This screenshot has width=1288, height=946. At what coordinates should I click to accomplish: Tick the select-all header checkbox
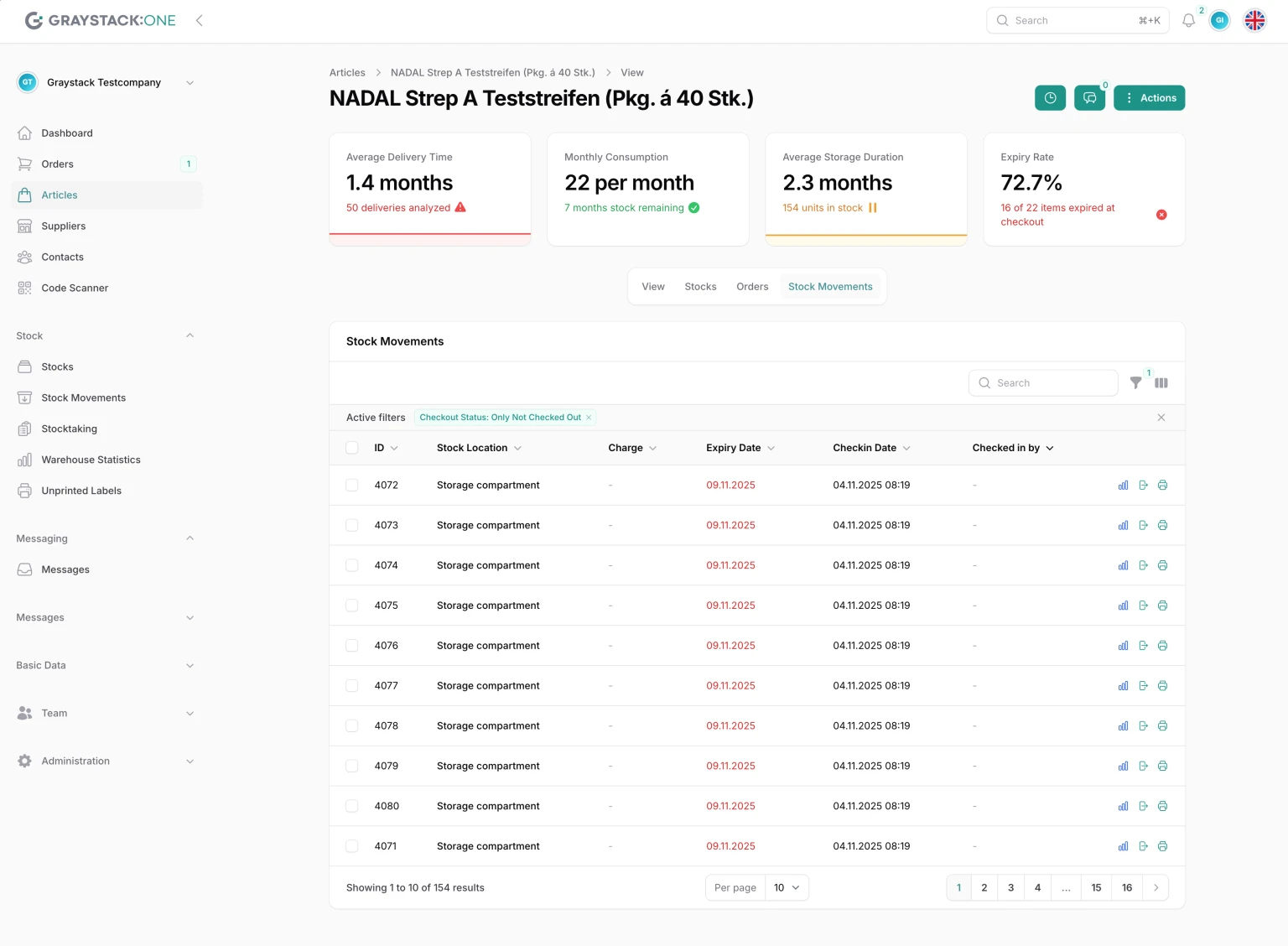click(352, 448)
